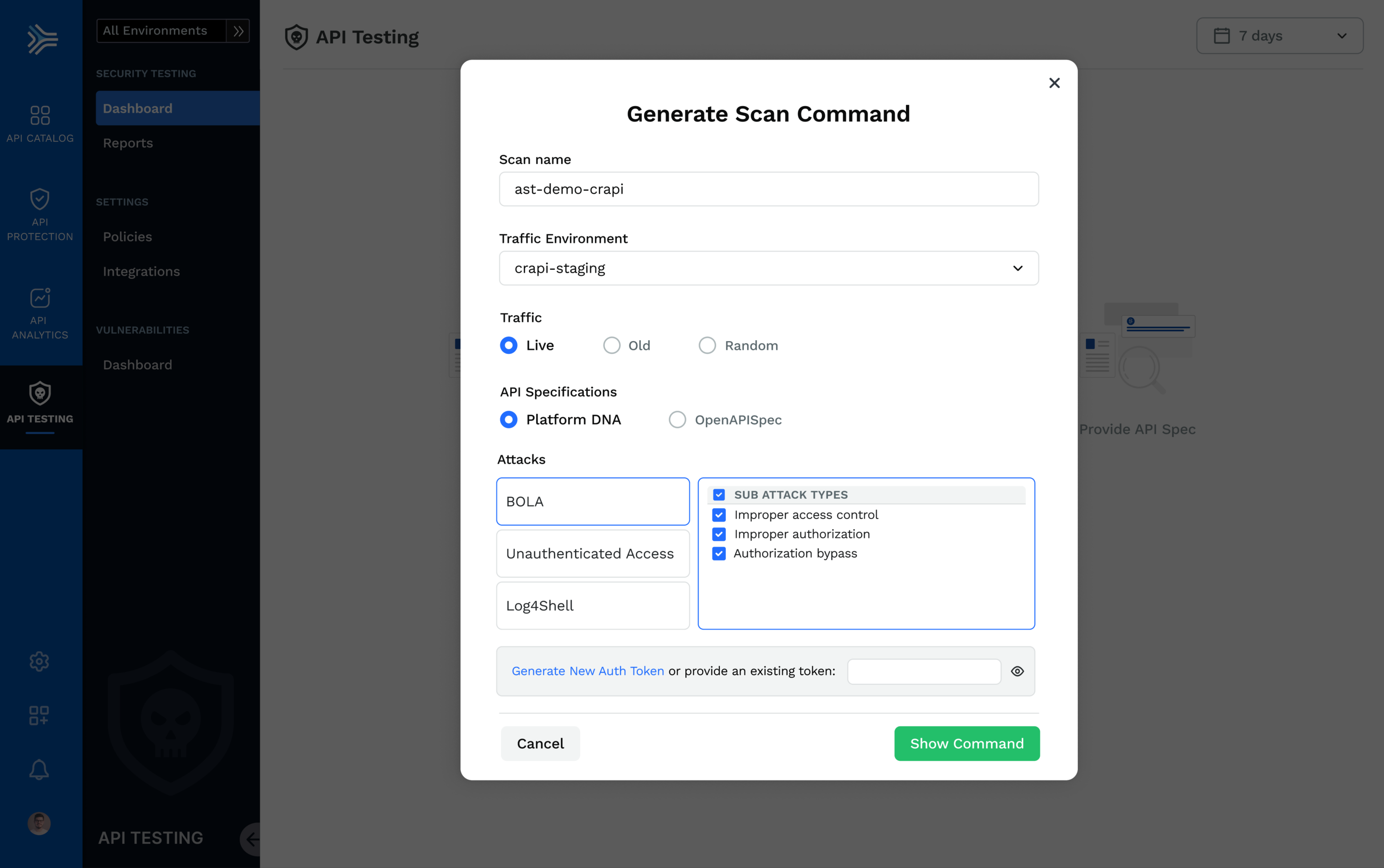Viewport: 1384px width, 868px height.
Task: Choose OpenAPISpec specification option
Action: tap(678, 420)
